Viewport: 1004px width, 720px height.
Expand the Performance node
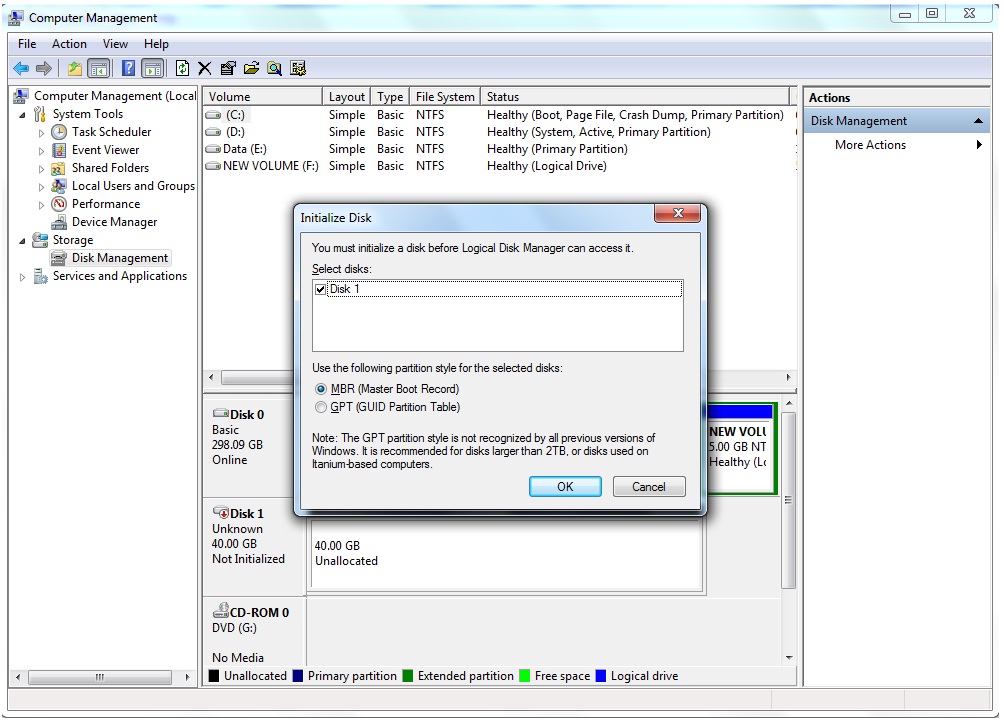click(x=41, y=205)
